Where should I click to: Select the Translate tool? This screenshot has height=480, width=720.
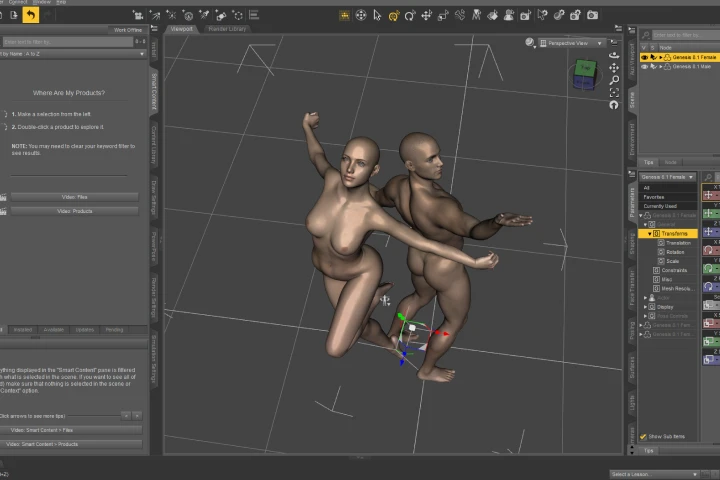pos(427,15)
